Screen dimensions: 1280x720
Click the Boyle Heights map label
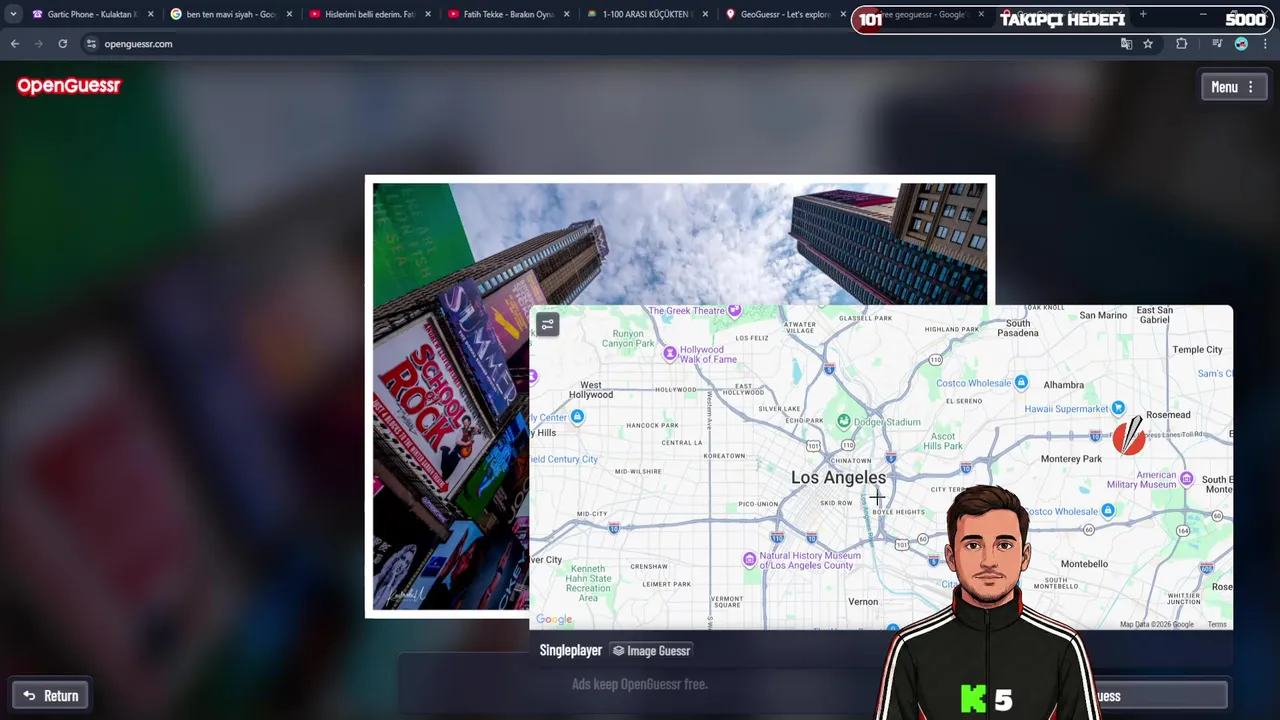(x=899, y=512)
